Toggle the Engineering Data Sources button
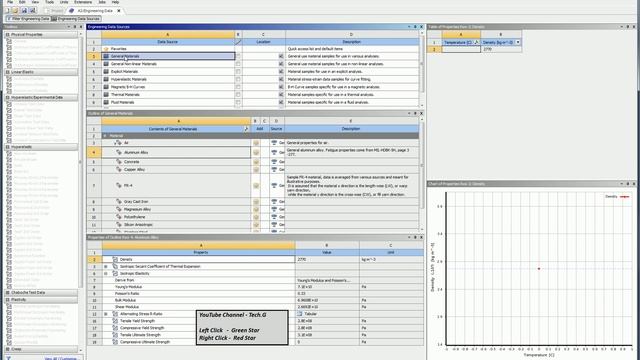Viewport: 640px width, 360px height. (x=76, y=19)
